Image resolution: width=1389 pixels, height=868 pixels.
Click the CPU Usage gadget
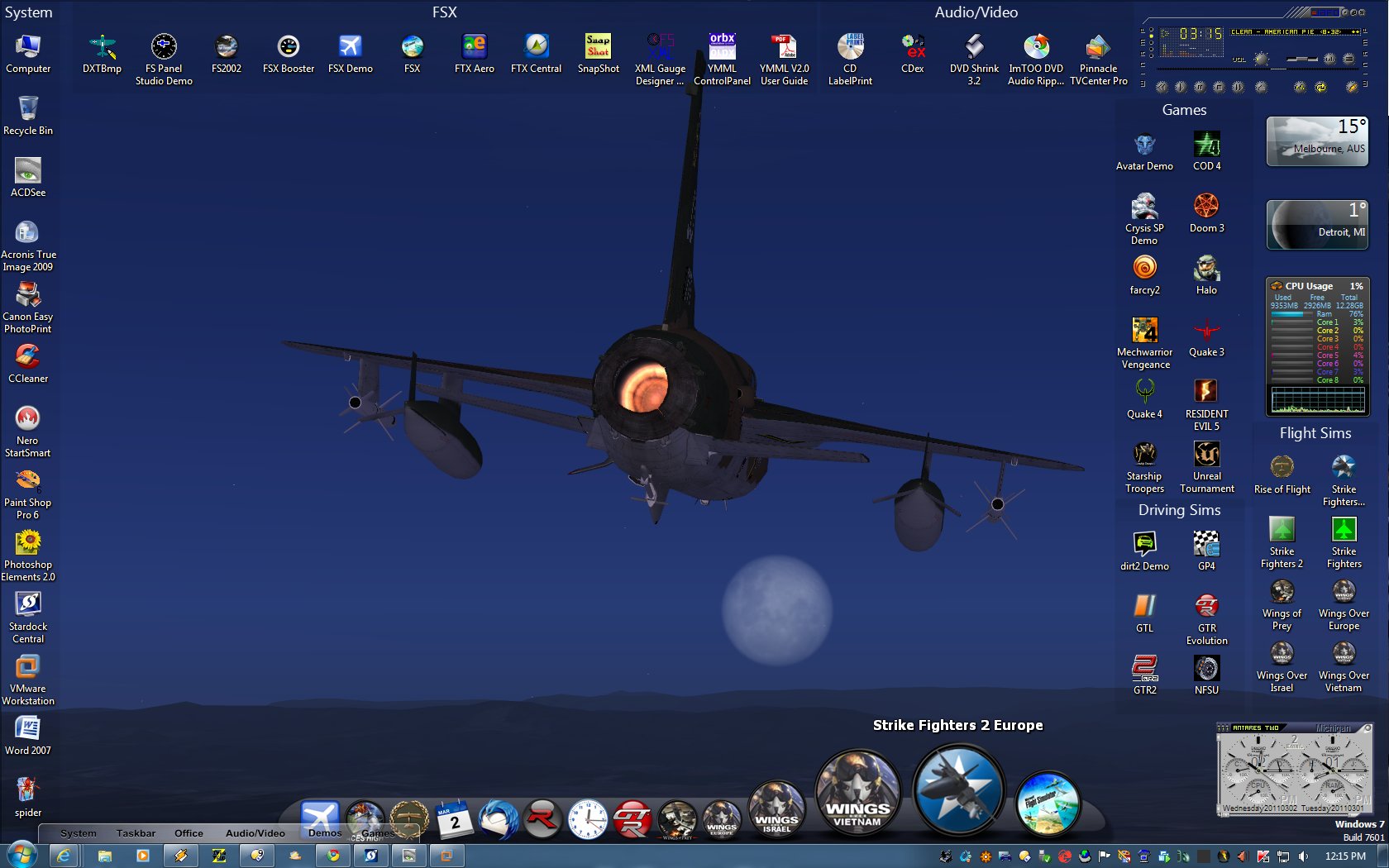(x=1317, y=346)
